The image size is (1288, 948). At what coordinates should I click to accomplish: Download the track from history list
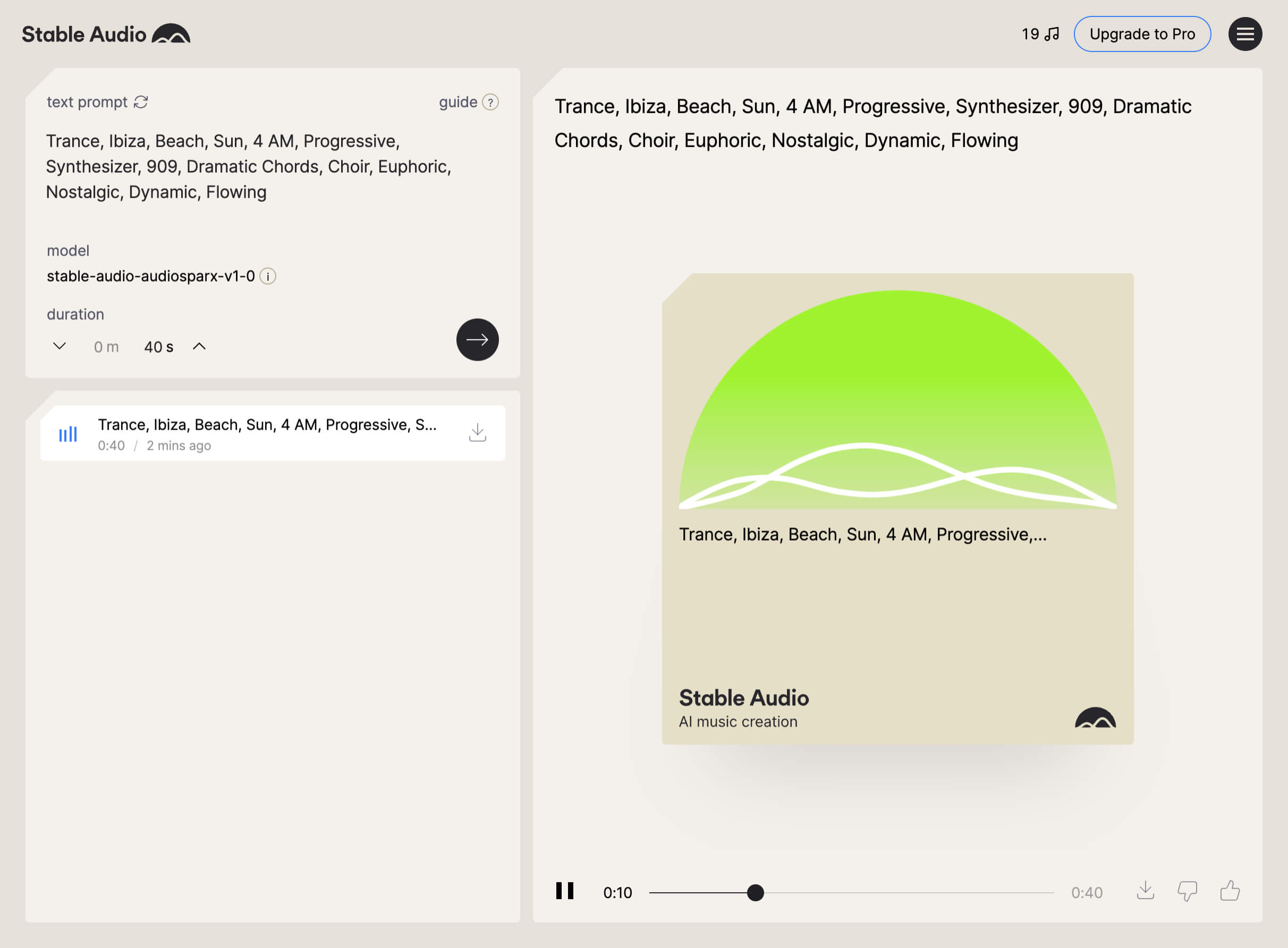click(x=477, y=433)
